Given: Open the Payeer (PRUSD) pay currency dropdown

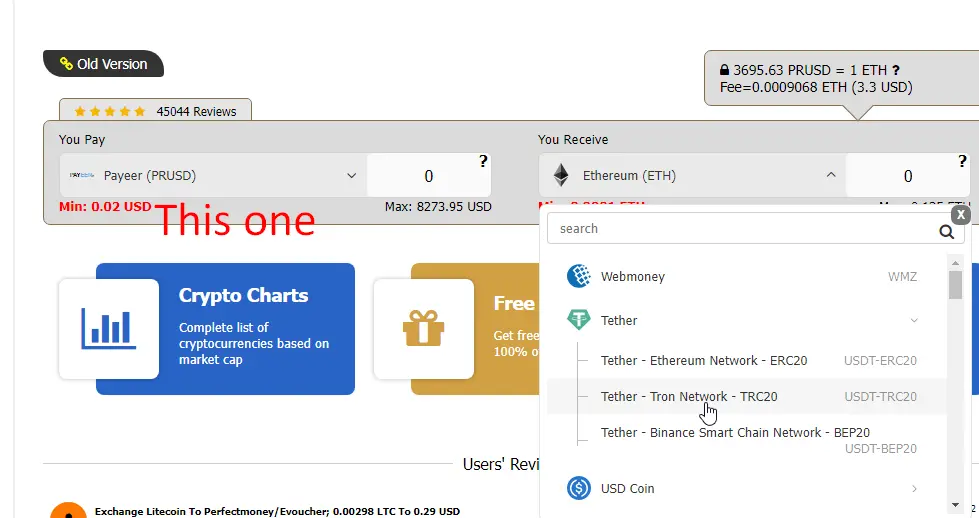Looking at the screenshot, I should 213,176.
